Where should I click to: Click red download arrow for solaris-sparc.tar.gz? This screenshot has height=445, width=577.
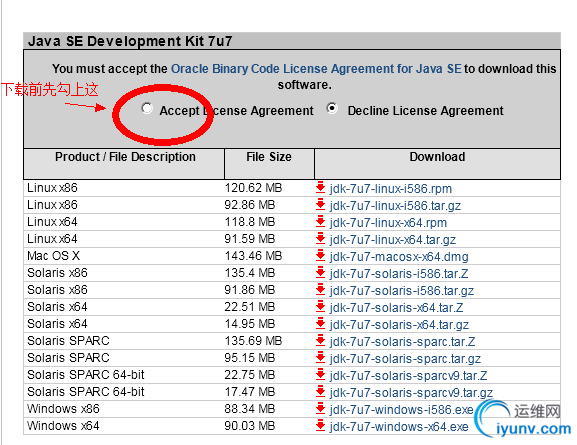coord(321,357)
